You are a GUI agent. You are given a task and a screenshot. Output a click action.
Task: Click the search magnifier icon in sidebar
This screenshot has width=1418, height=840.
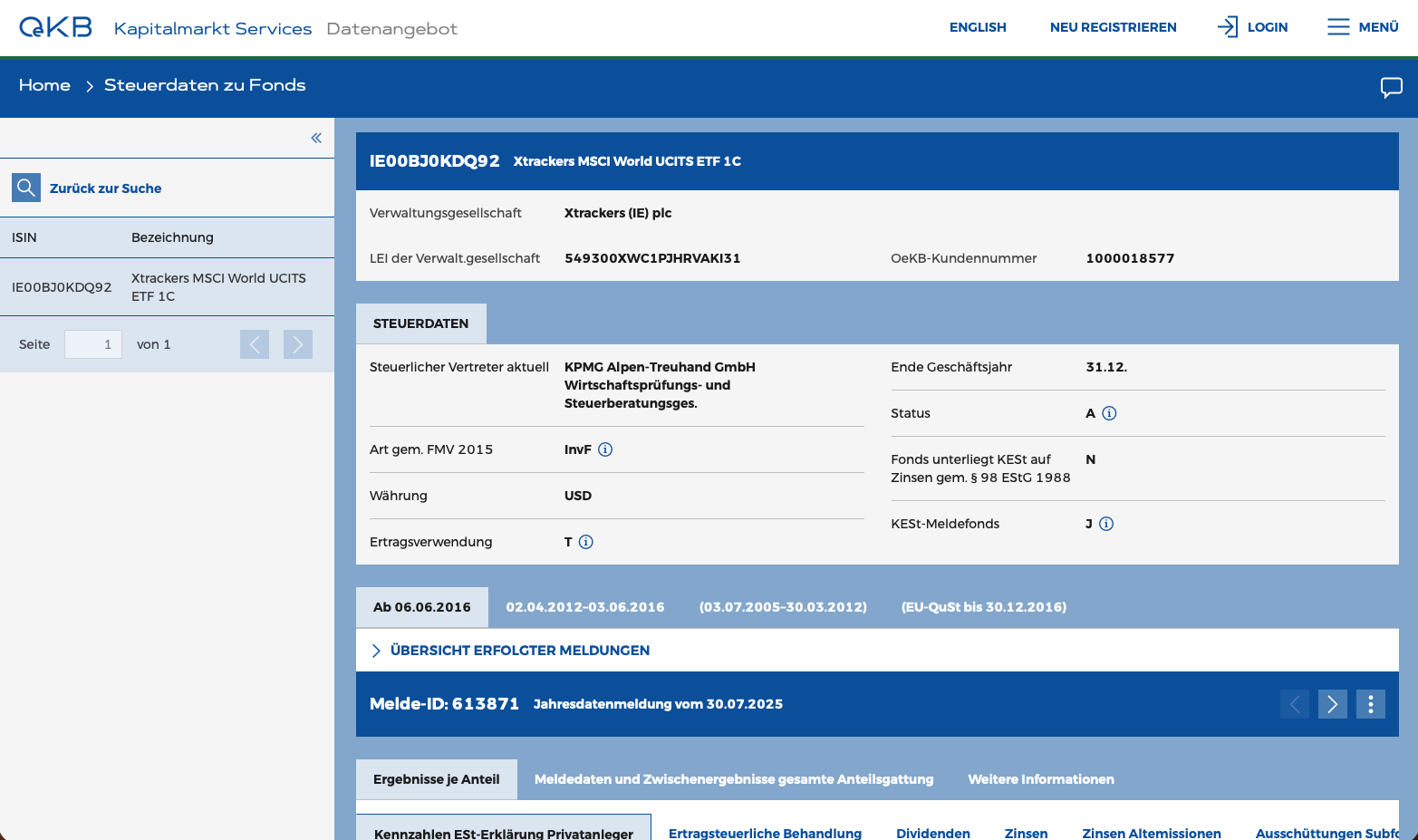(25, 187)
